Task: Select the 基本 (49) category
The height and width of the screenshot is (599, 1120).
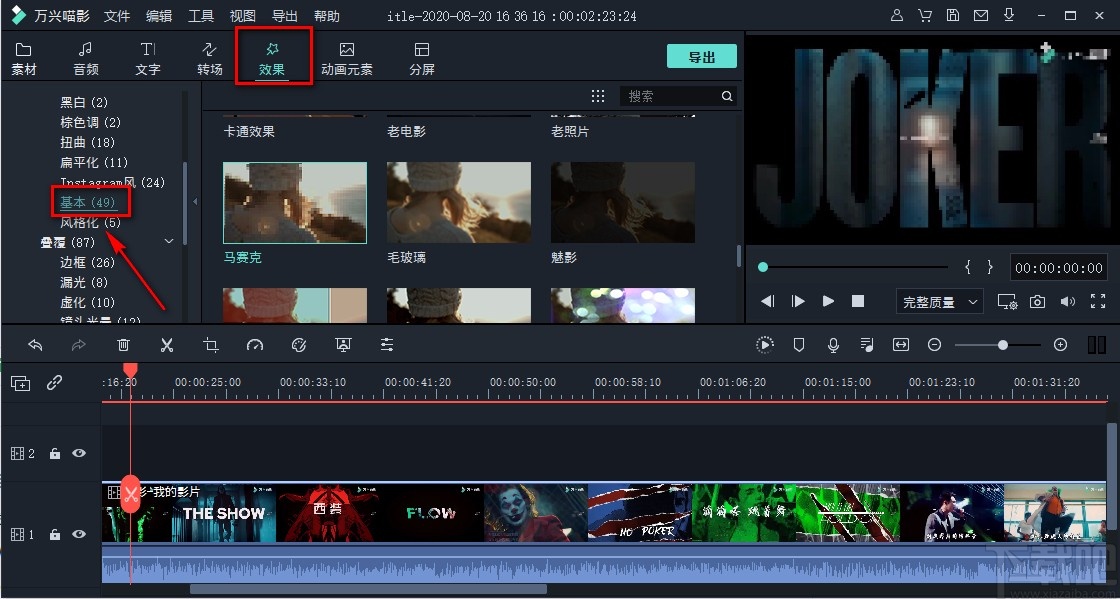Action: pos(91,201)
